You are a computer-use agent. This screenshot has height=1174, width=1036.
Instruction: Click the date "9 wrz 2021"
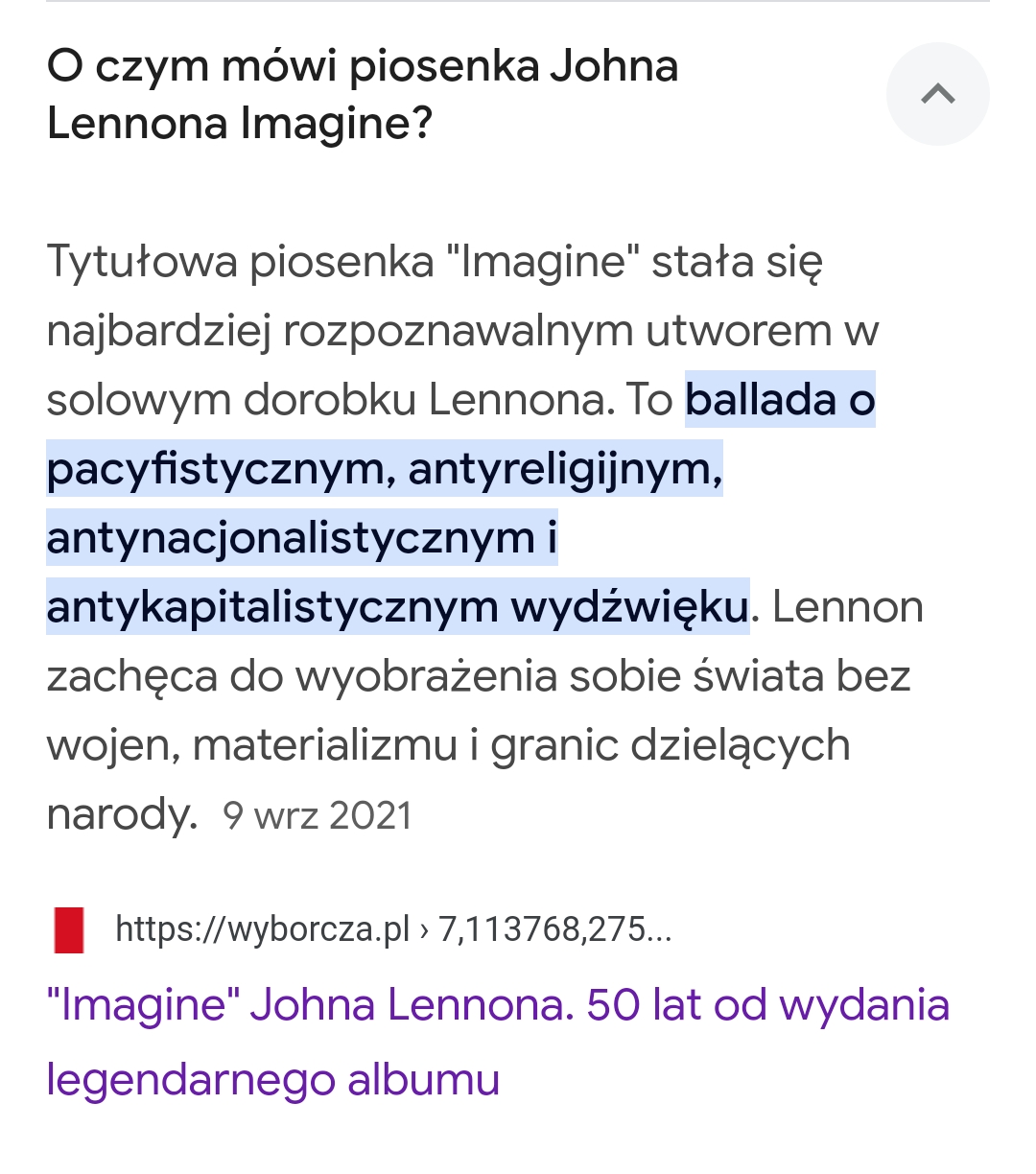[x=317, y=815]
